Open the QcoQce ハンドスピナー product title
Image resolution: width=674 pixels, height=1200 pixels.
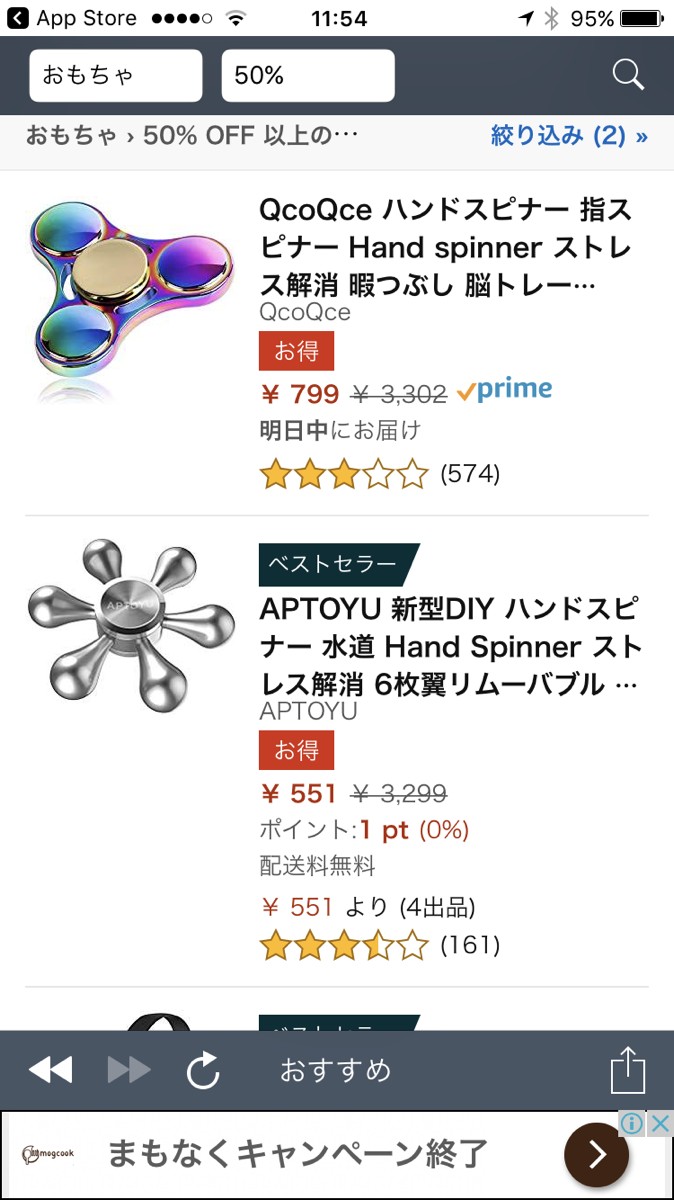(445, 248)
